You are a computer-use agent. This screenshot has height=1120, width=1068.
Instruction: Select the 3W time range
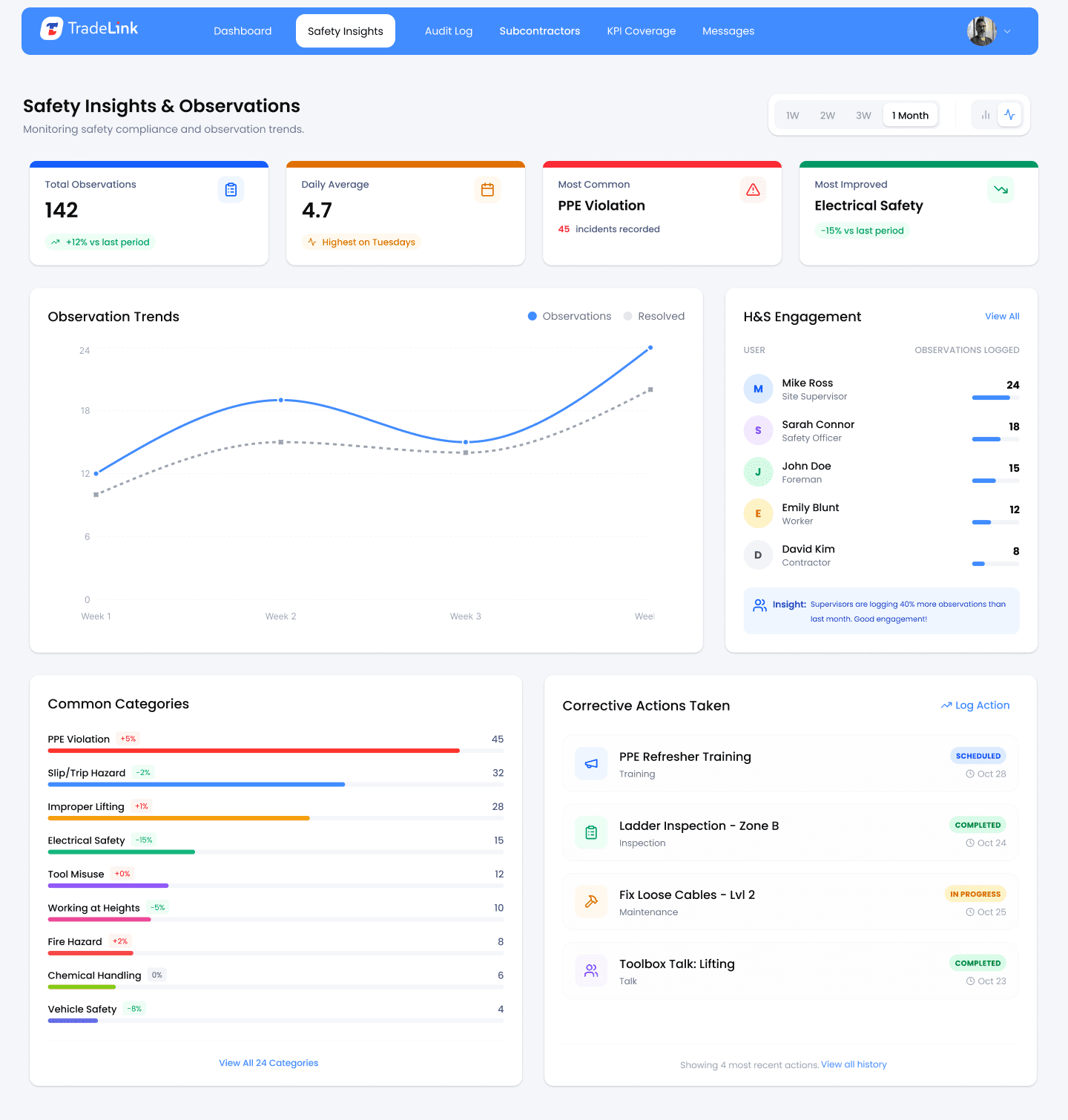coord(863,116)
